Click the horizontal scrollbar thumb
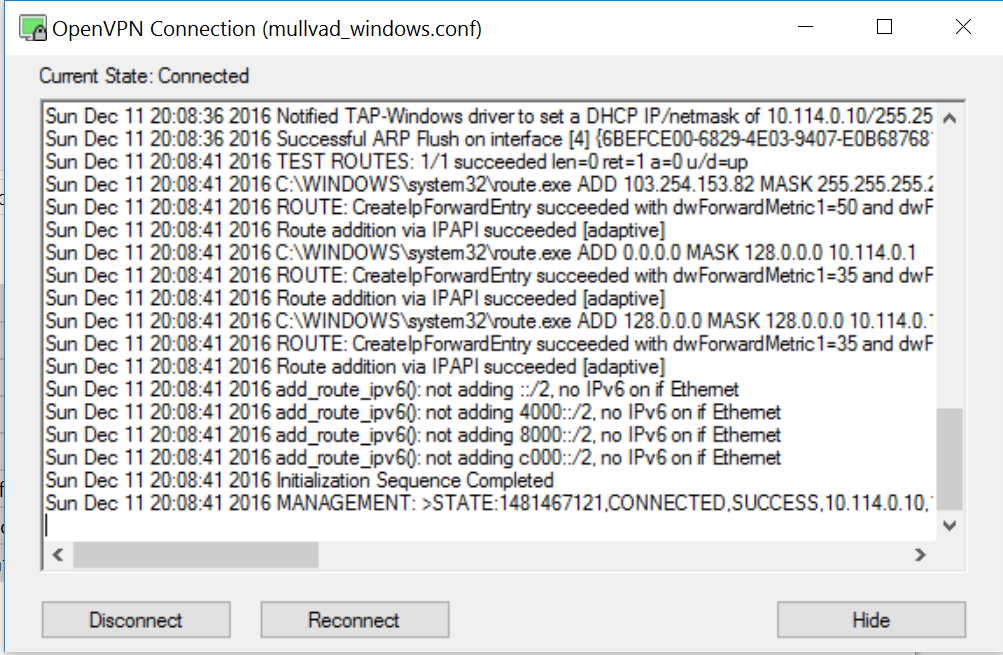Screen dimensions: 1003x655 click(195, 554)
